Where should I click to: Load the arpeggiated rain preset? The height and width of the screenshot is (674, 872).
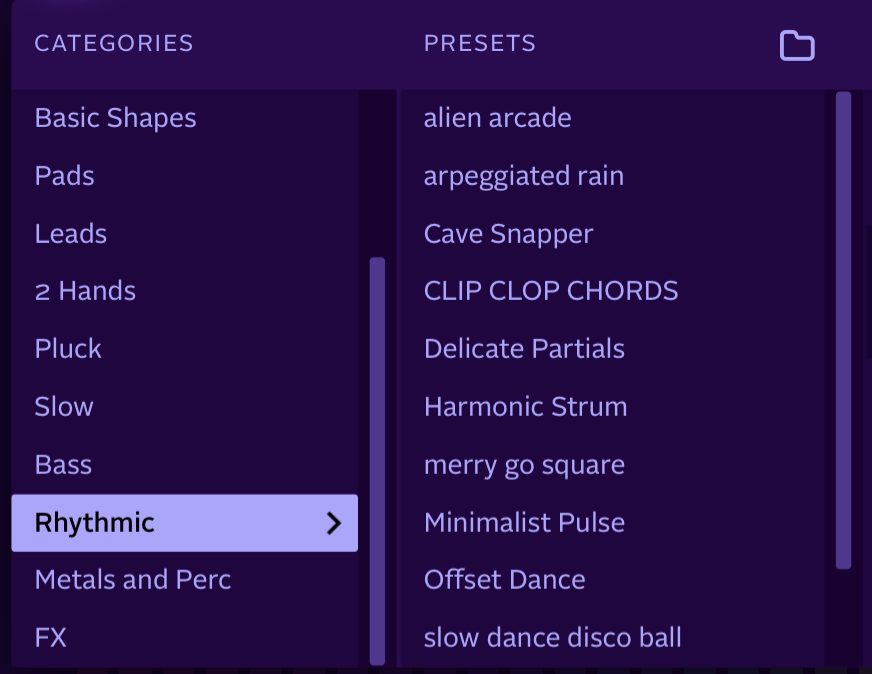[x=523, y=176]
